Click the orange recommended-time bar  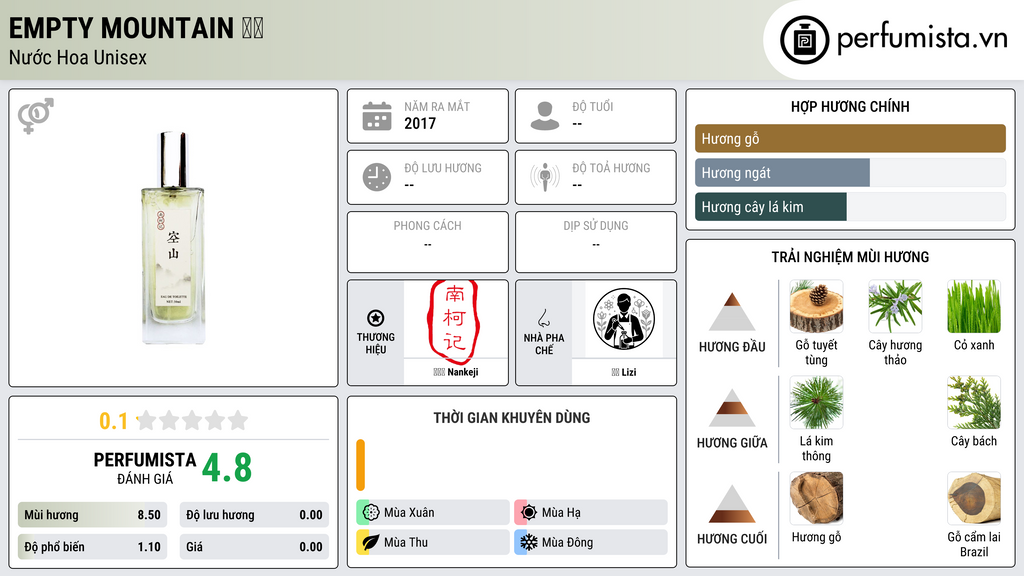pyautogui.click(x=360, y=465)
